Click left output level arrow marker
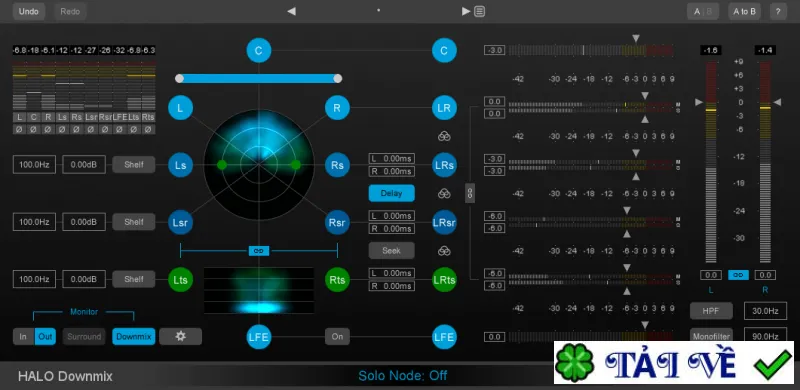This screenshot has height=390, width=800. point(698,102)
